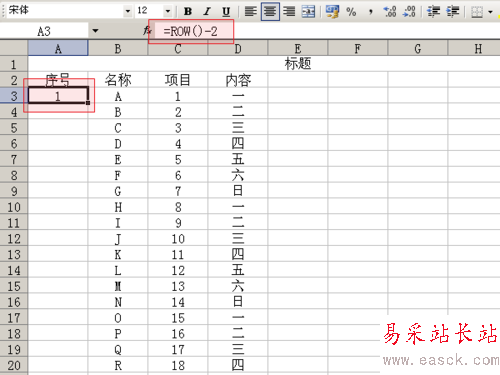Select column A header
The image size is (500, 375).
click(x=58, y=49)
